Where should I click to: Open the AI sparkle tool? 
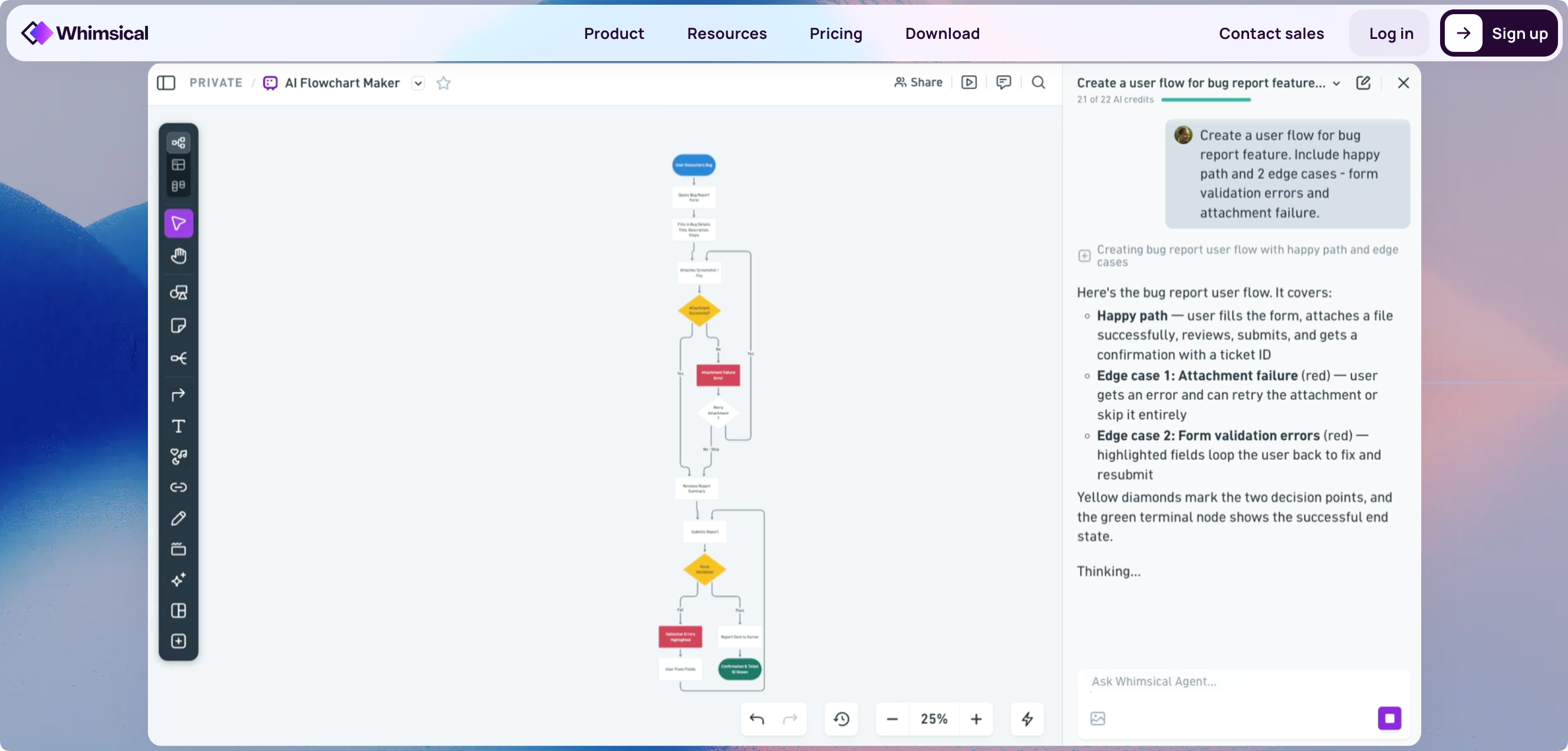pyautogui.click(x=179, y=580)
